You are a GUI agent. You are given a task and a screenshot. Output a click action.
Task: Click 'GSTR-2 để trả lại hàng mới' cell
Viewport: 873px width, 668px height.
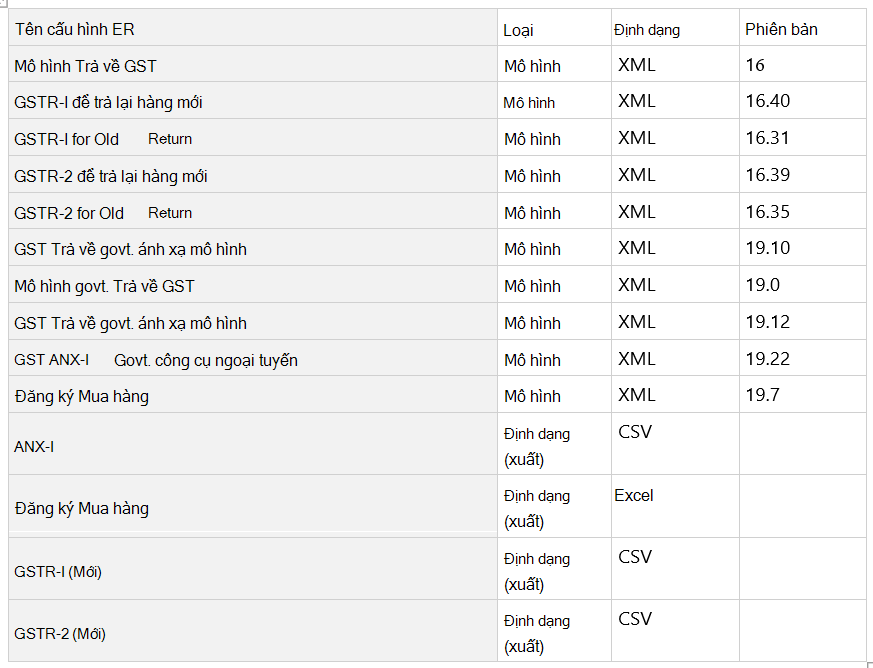253,175
